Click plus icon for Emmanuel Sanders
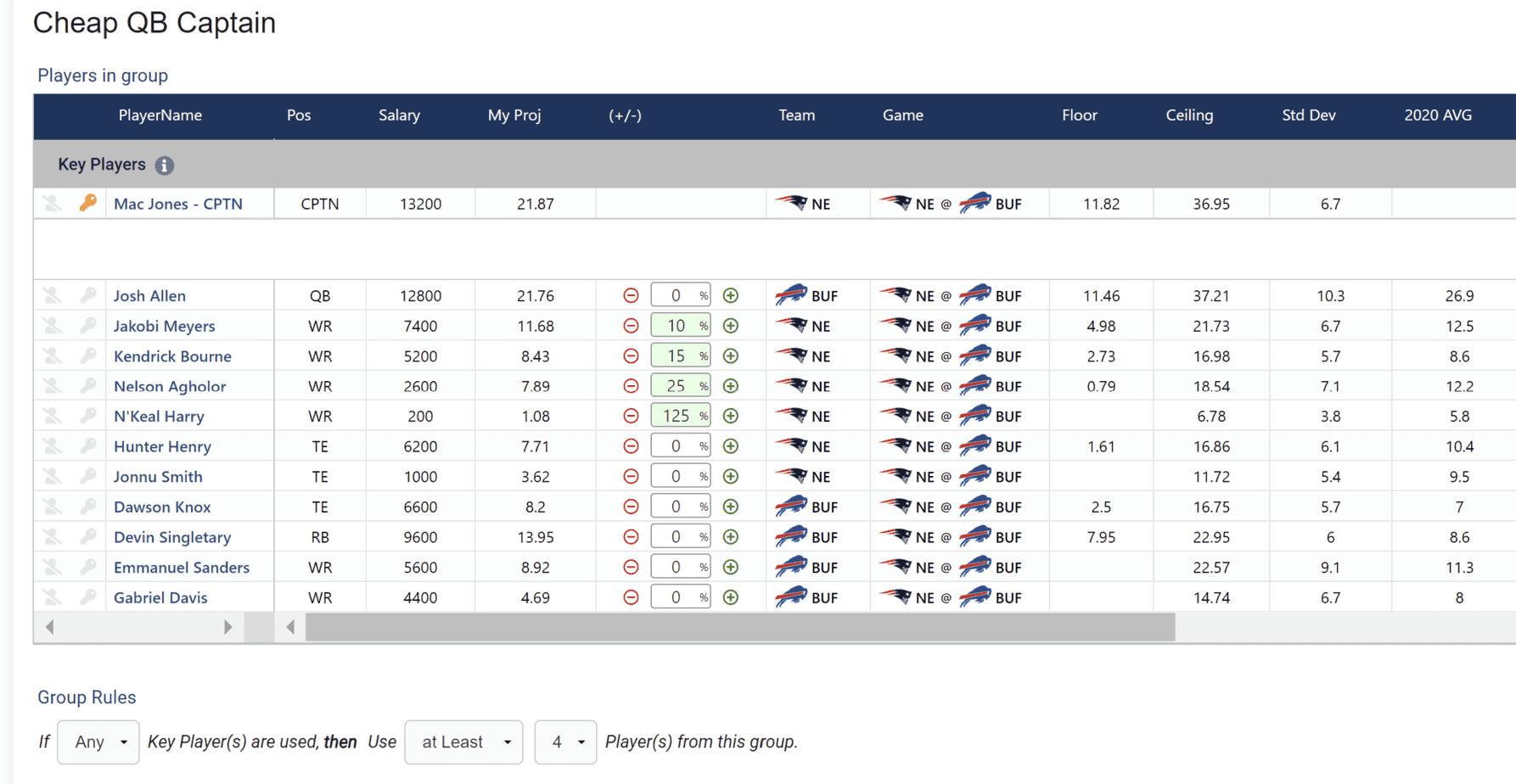This screenshot has width=1516, height=784. (730, 567)
